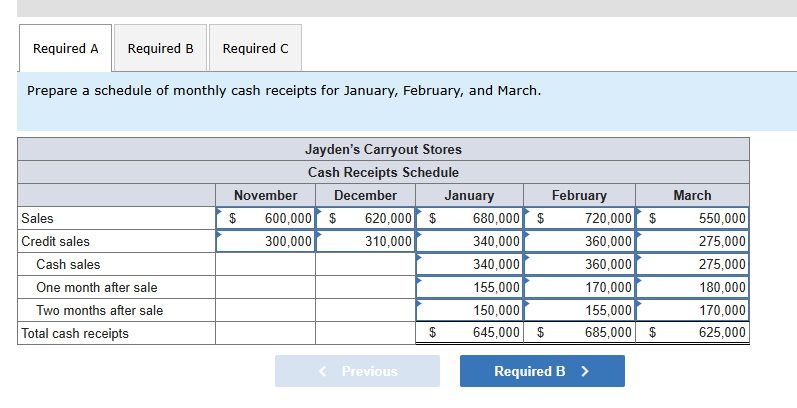Click the Jayden's Carryout Stores title
Screen dimensions: 797x408
pyautogui.click(x=383, y=149)
